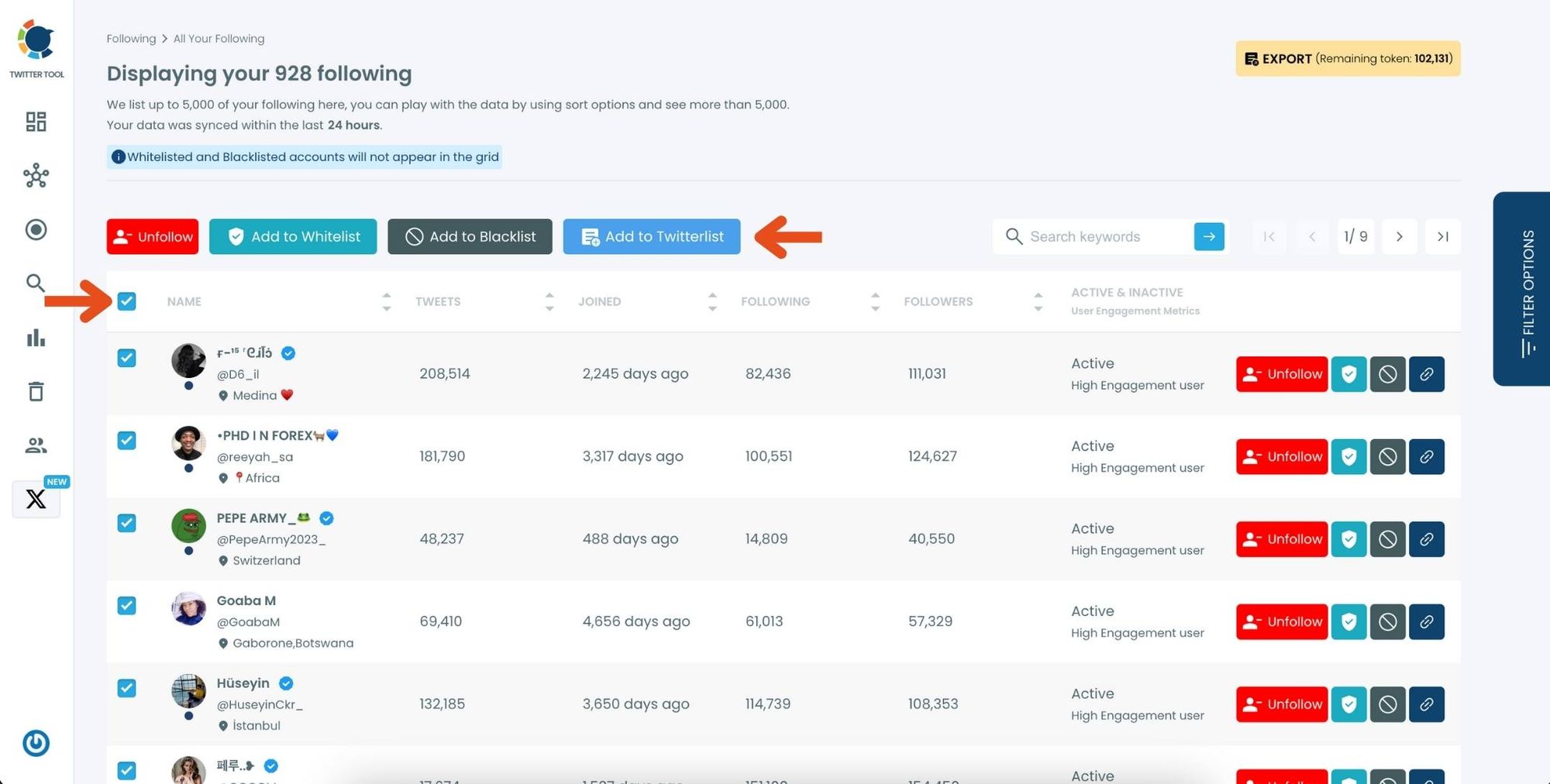1550x784 pixels.
Task: Type in the Search keywords field
Action: (x=1100, y=236)
